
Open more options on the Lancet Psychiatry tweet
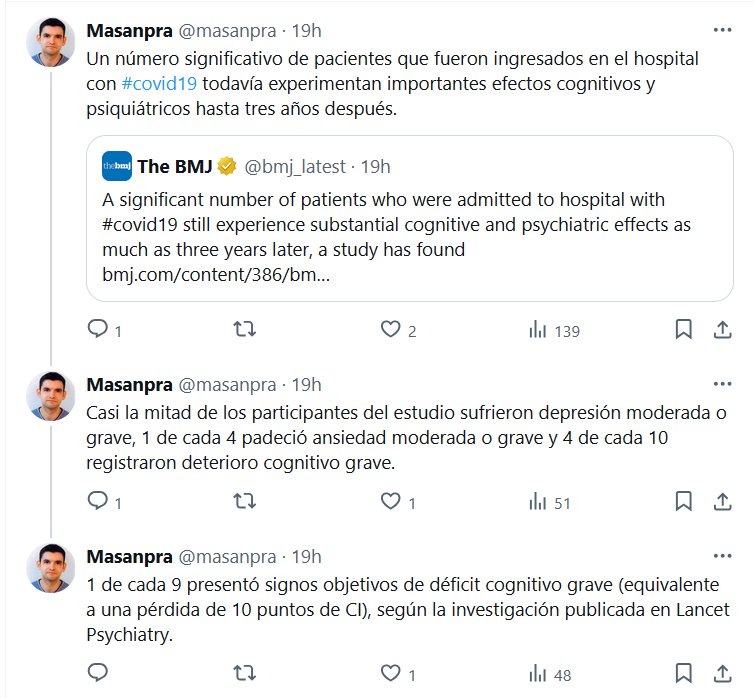(721, 556)
